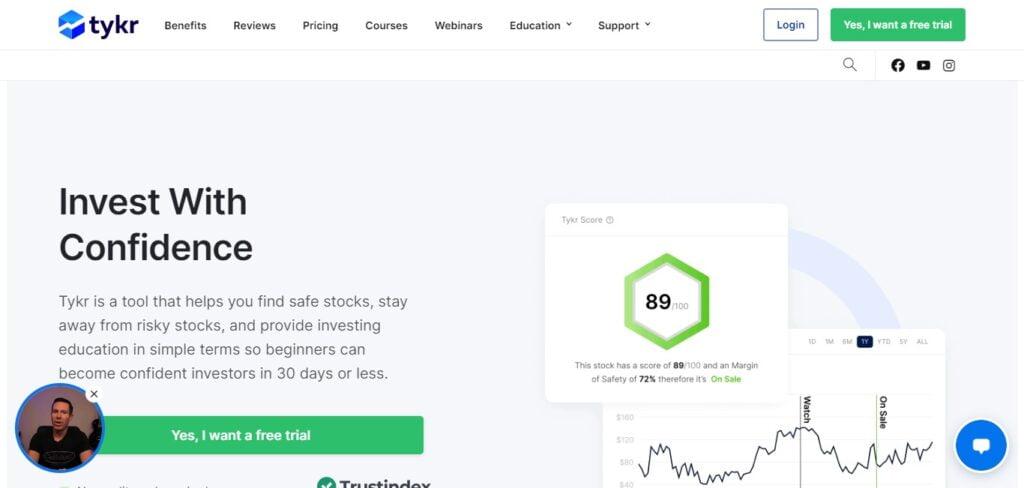This screenshot has width=1024, height=488.
Task: Click the $120 axis label
Action: 625,440
